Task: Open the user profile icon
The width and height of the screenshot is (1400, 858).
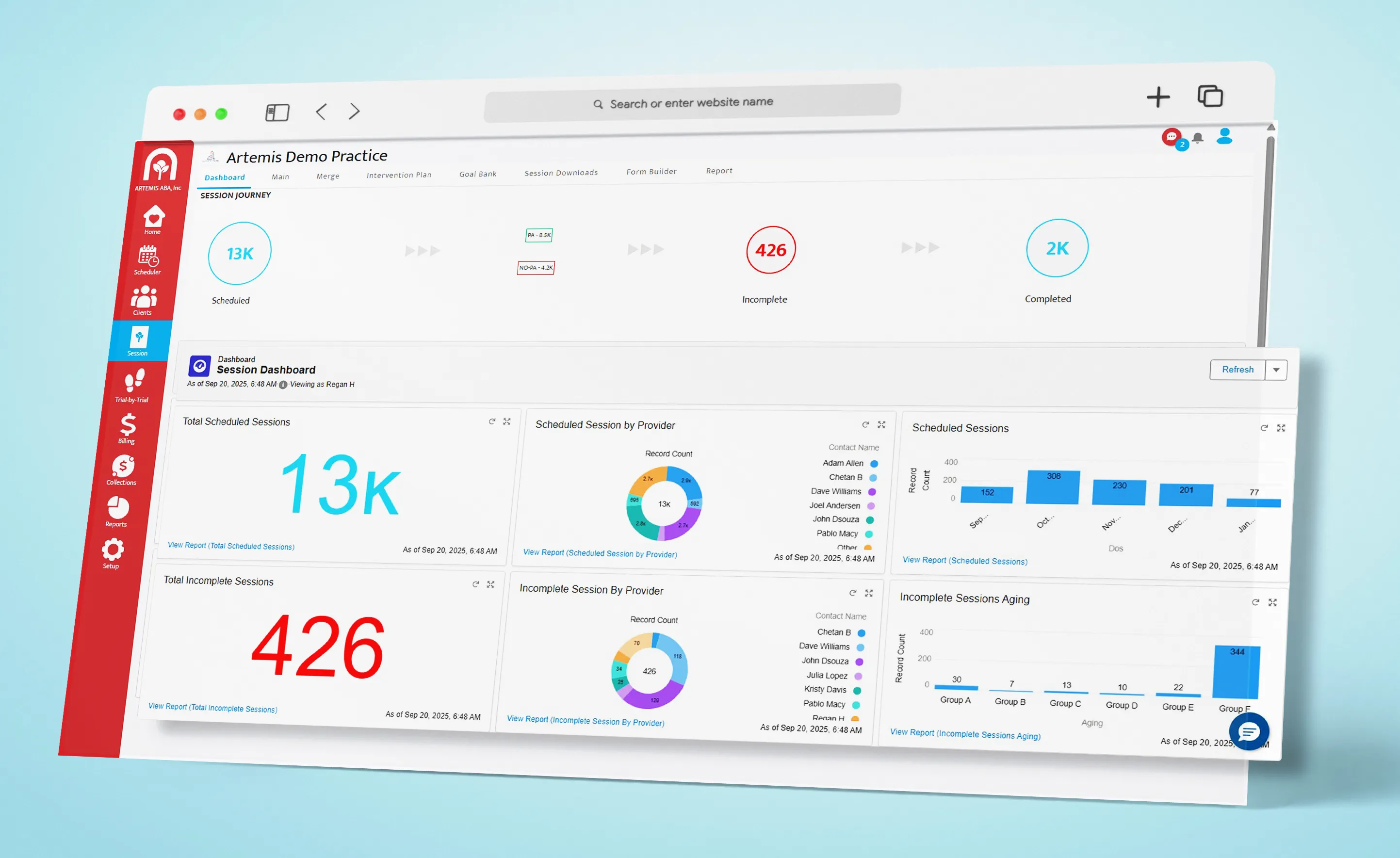Action: tap(1224, 136)
